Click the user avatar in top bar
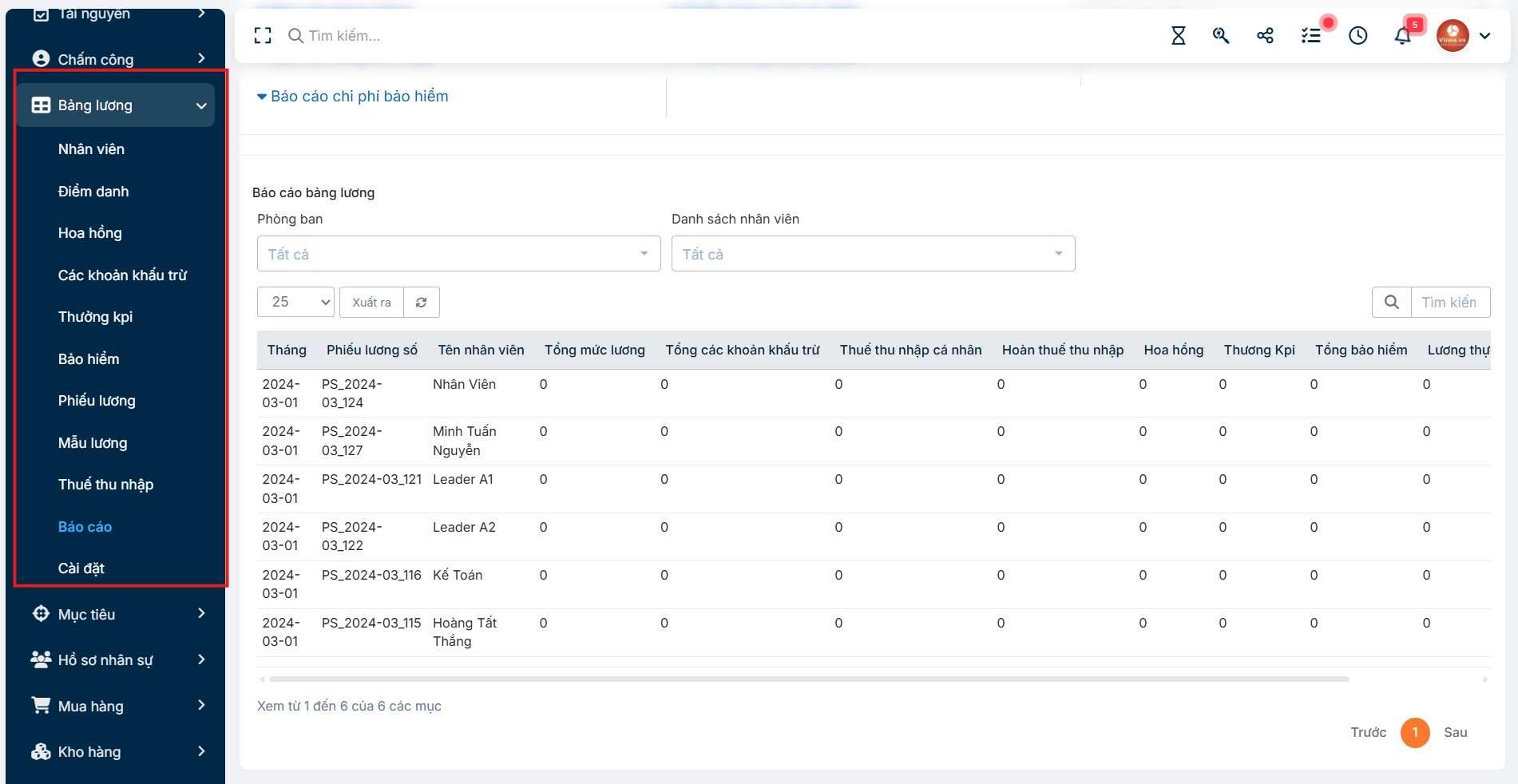Screen dimensions: 1518x784 click(x=1453, y=35)
